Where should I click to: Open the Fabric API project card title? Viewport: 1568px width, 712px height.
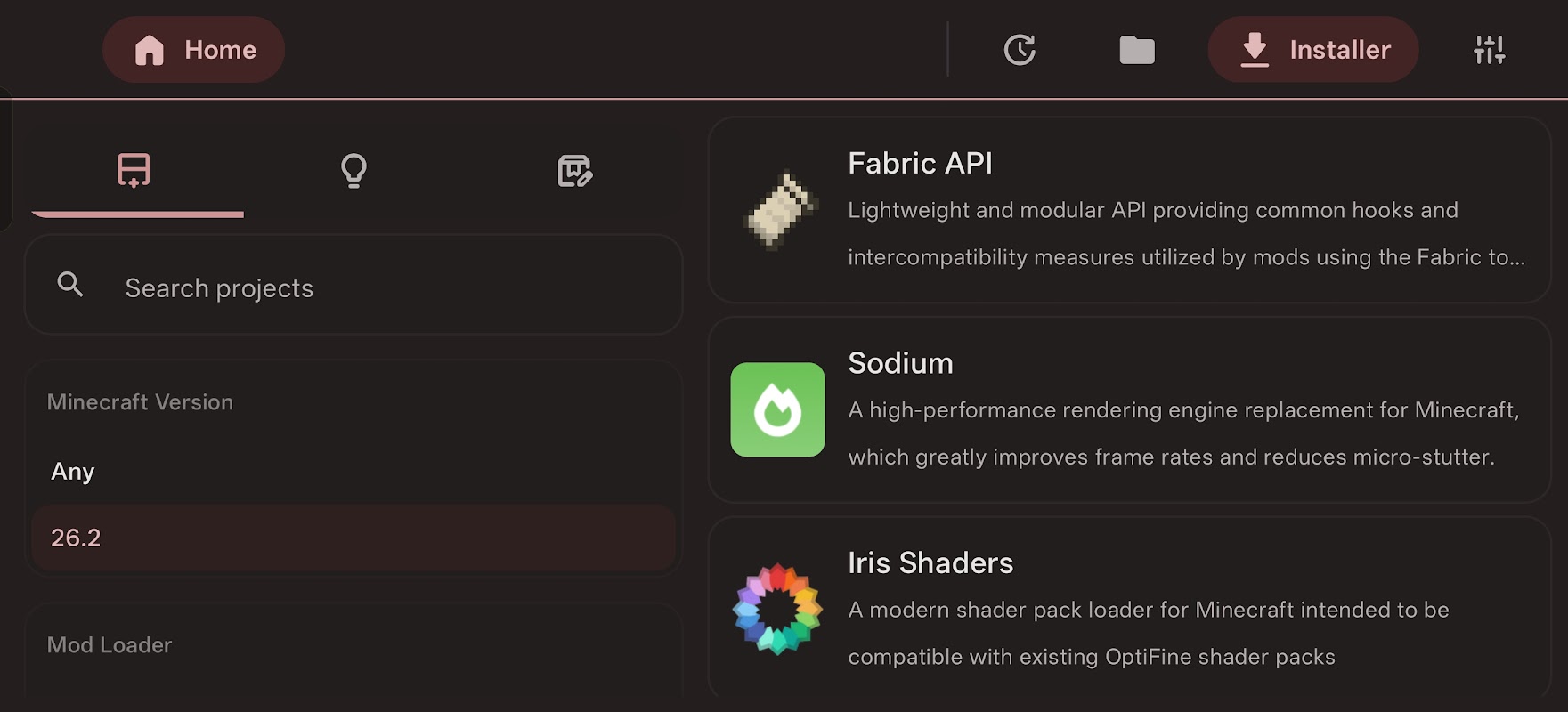920,164
